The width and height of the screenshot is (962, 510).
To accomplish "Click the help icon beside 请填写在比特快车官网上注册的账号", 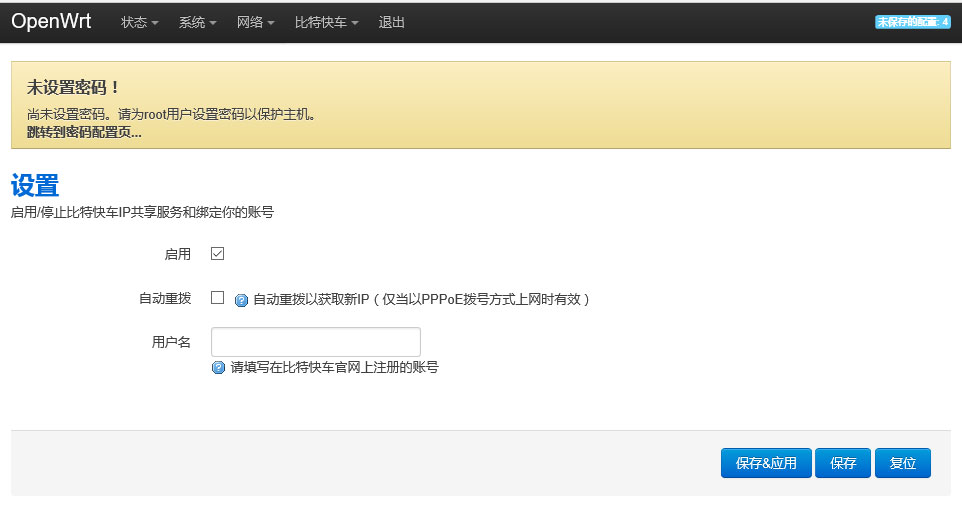I will pos(218,368).
